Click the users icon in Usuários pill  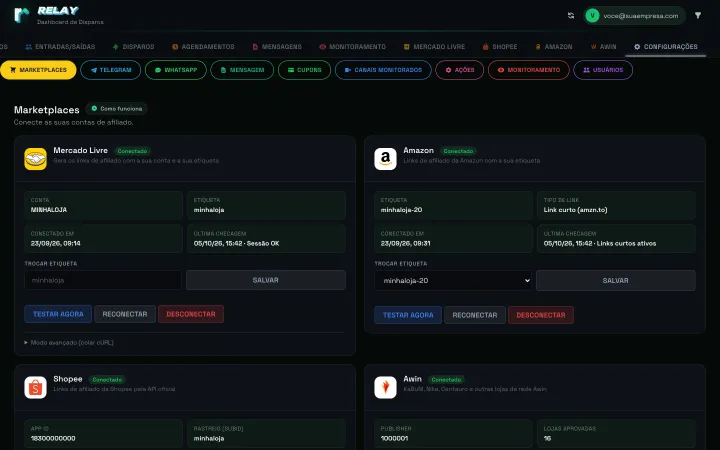point(586,70)
